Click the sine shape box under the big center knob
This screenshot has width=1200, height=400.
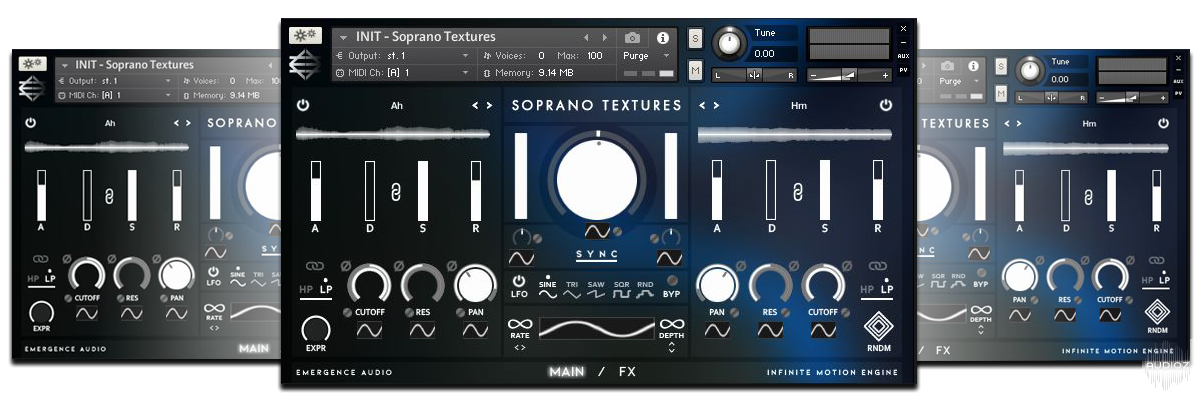click(597, 231)
